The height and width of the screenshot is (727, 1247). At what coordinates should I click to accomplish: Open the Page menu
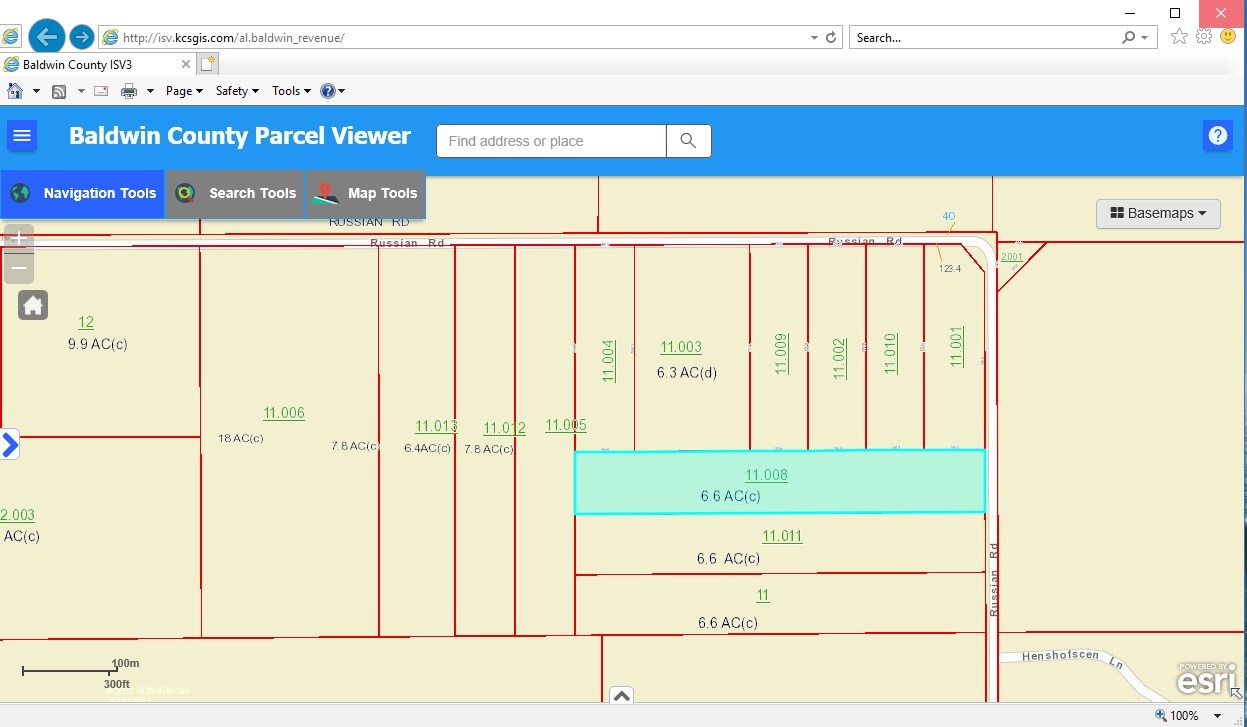(184, 91)
